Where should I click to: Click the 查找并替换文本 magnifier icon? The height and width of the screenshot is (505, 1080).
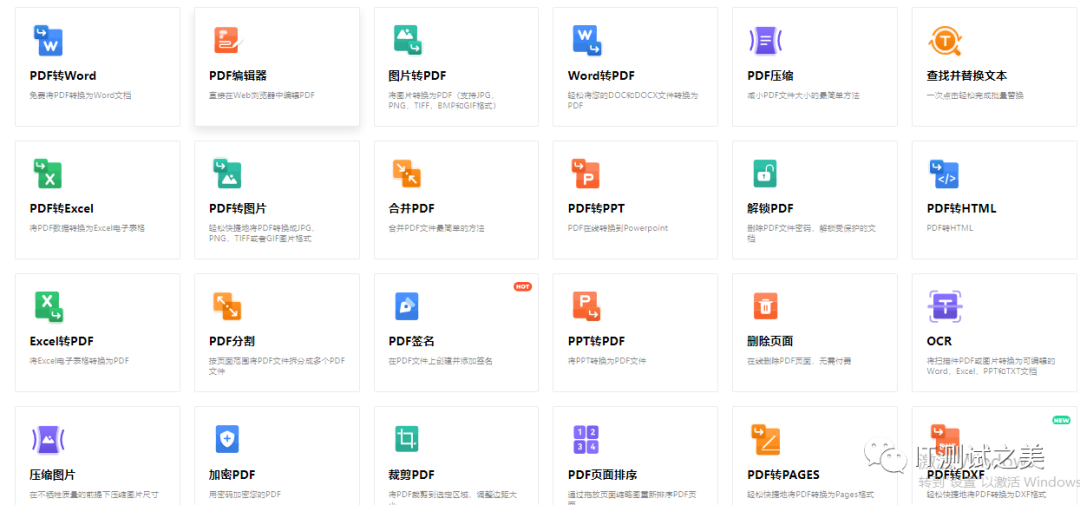944,41
